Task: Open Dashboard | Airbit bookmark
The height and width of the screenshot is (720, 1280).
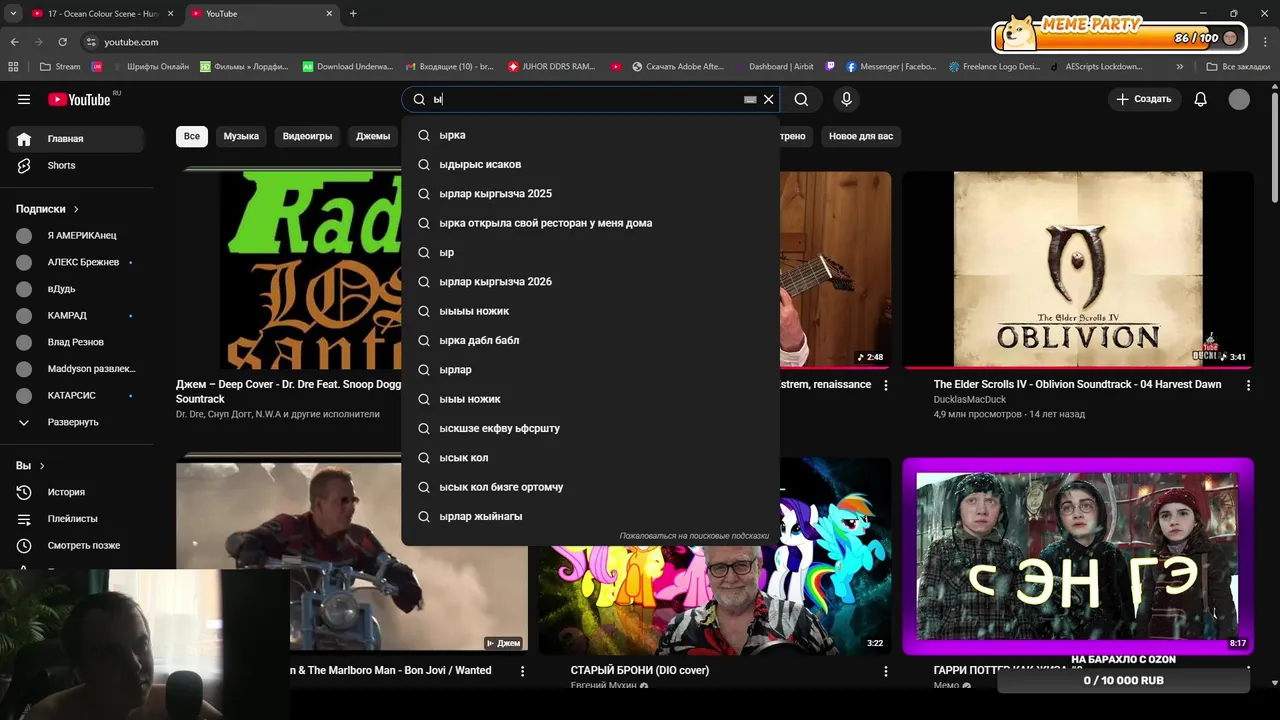Action: [x=774, y=67]
